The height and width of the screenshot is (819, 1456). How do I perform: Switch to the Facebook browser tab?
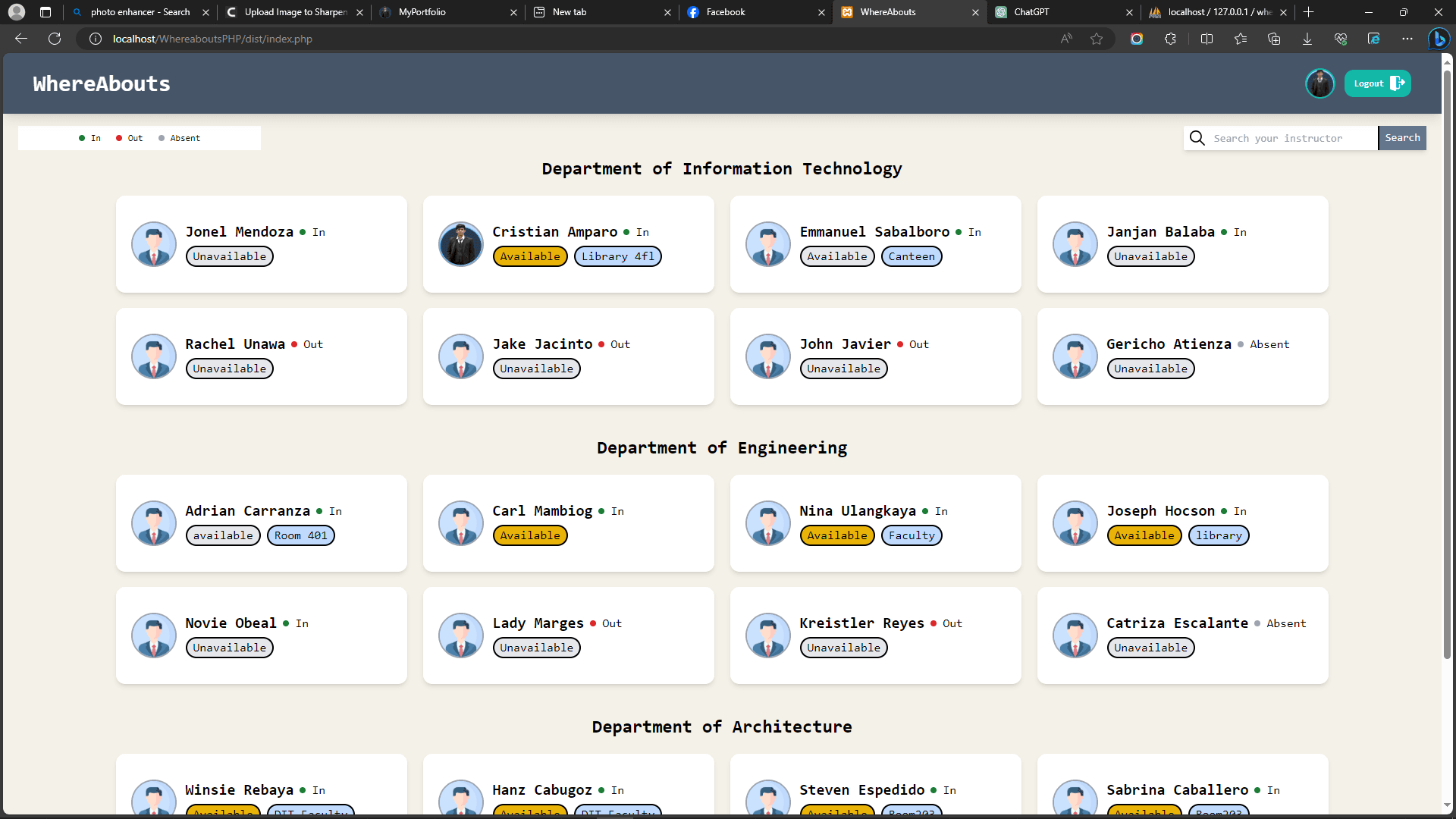click(755, 12)
